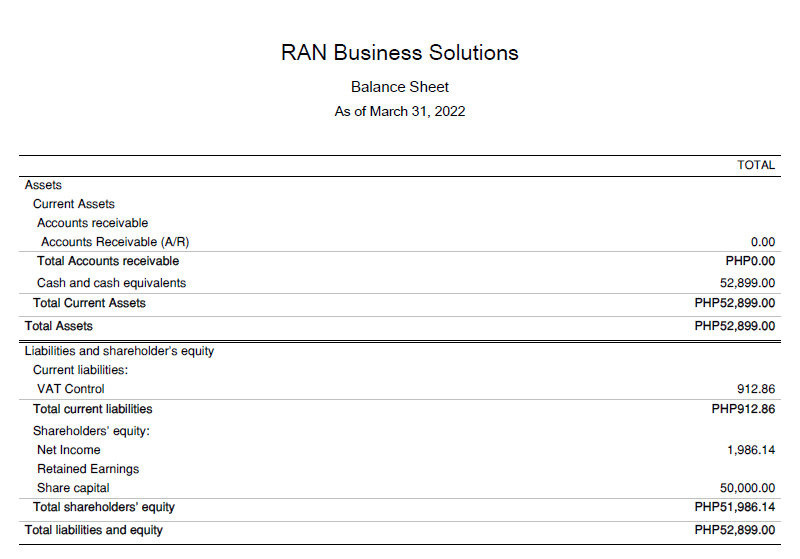Click the Balance Sheet subtitle
The image size is (800, 559).
tap(400, 87)
